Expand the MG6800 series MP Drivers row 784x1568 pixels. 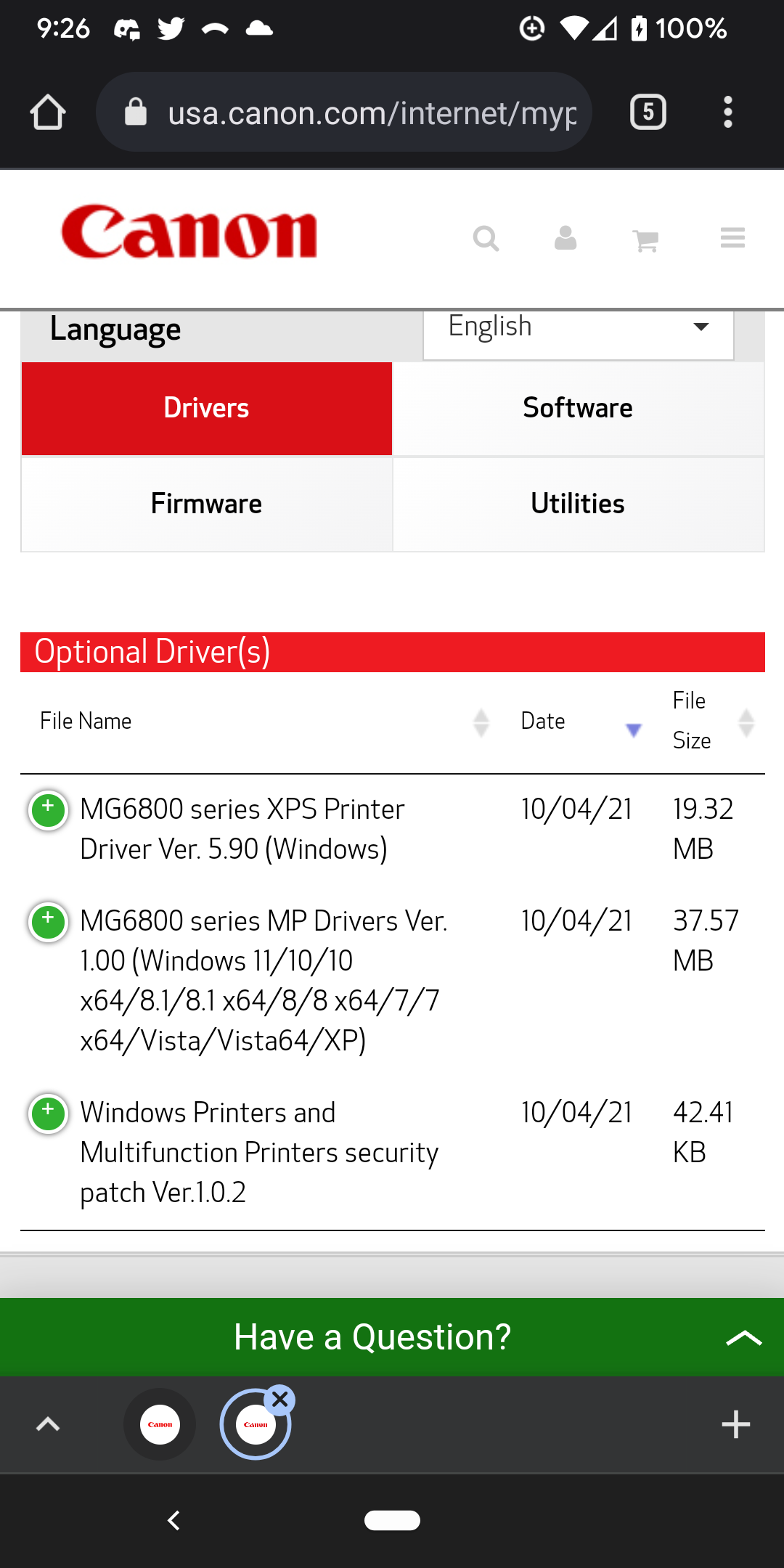pos(48,922)
